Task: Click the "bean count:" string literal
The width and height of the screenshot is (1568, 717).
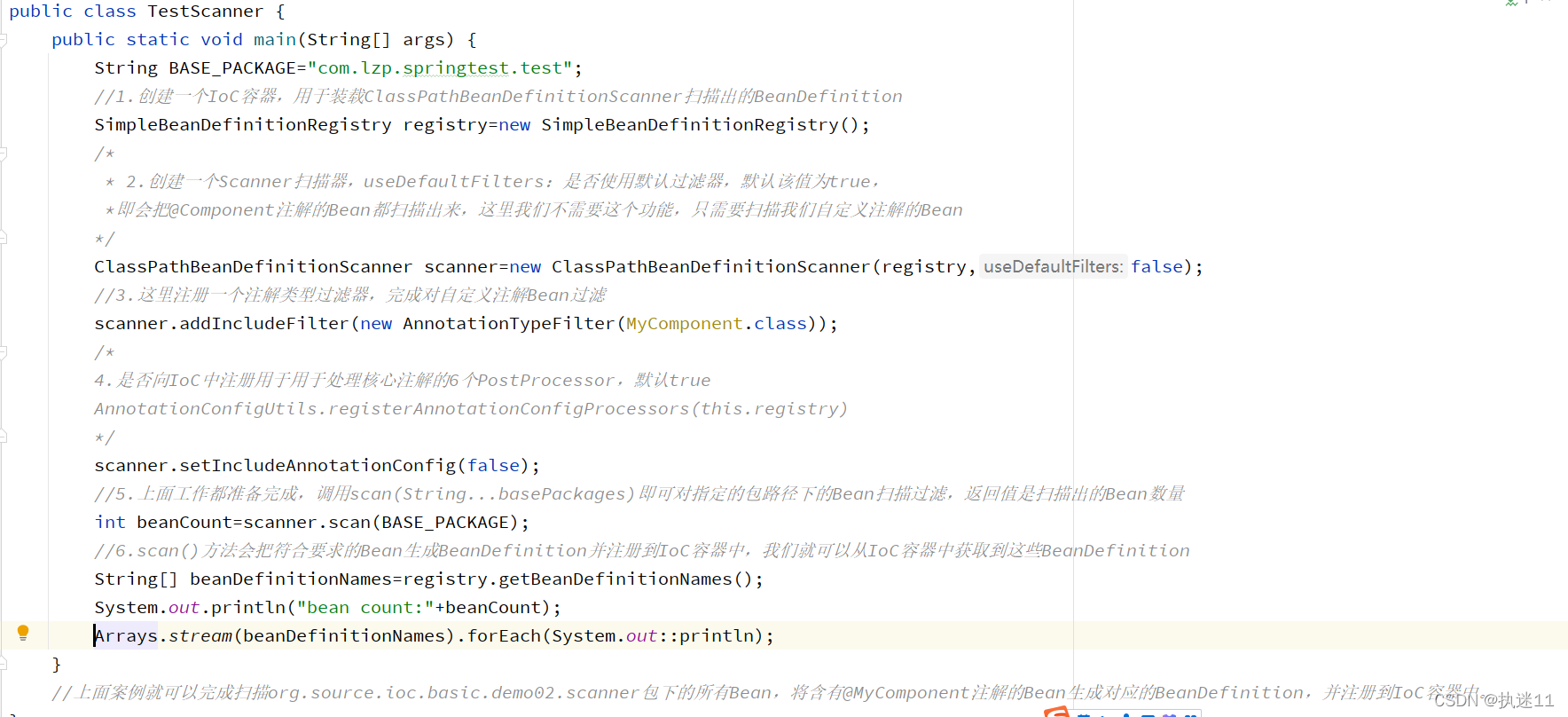Action: [x=365, y=608]
